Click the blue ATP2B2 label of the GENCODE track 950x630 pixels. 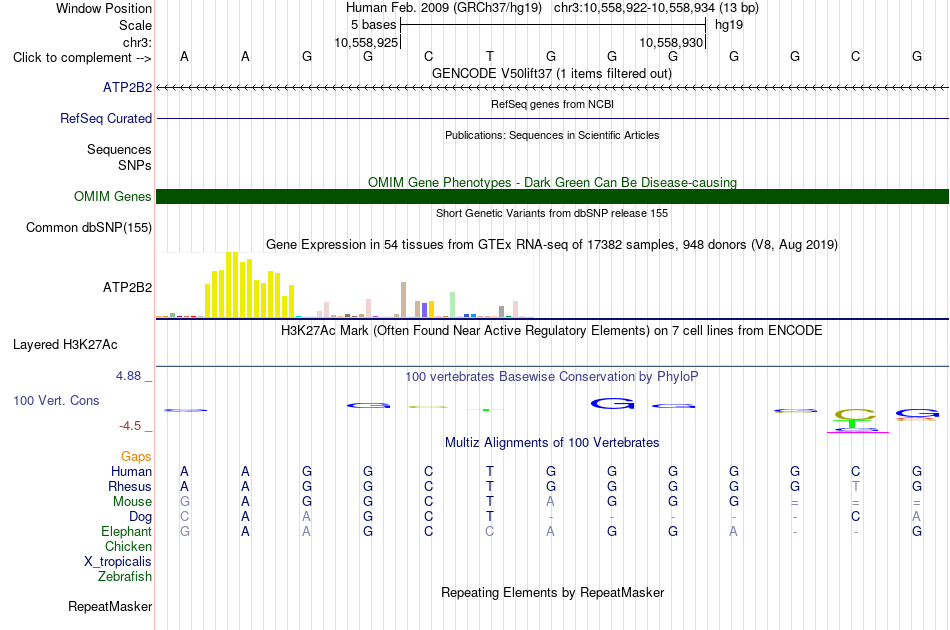tap(127, 87)
